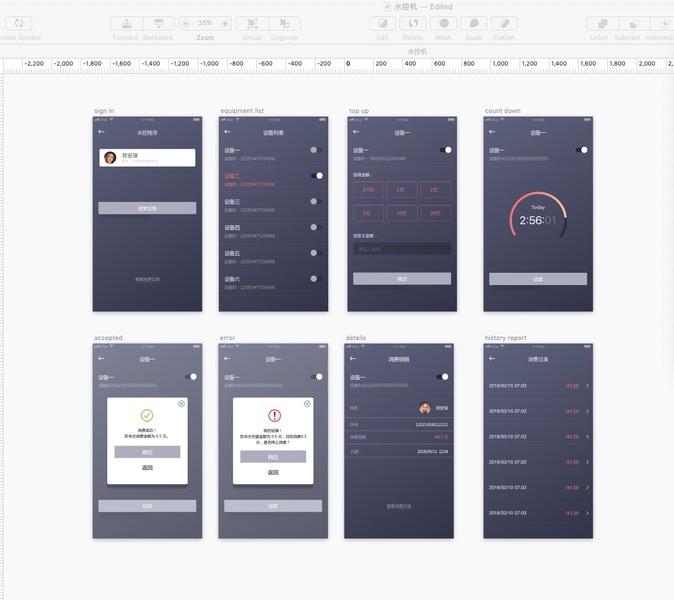
Task: Select the 'accepted' artboard title
Action: pos(108,338)
